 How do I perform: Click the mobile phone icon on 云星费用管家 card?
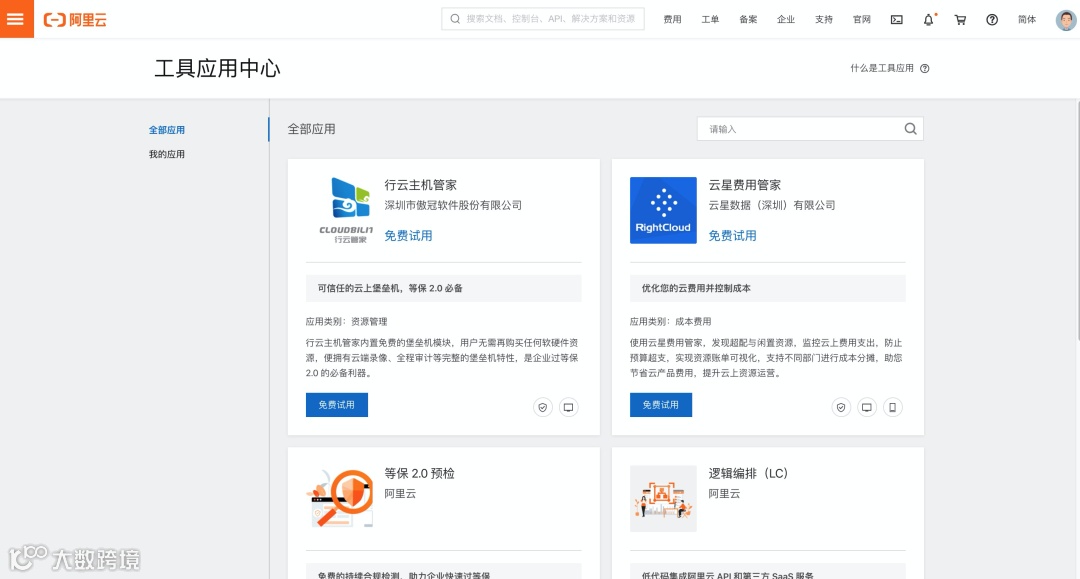tap(893, 408)
